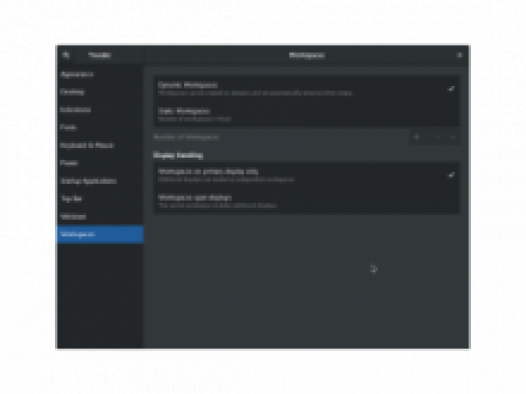Go to Desktop section in sidebar
Image resolution: width=526 pixels, height=394 pixels.
[100, 92]
